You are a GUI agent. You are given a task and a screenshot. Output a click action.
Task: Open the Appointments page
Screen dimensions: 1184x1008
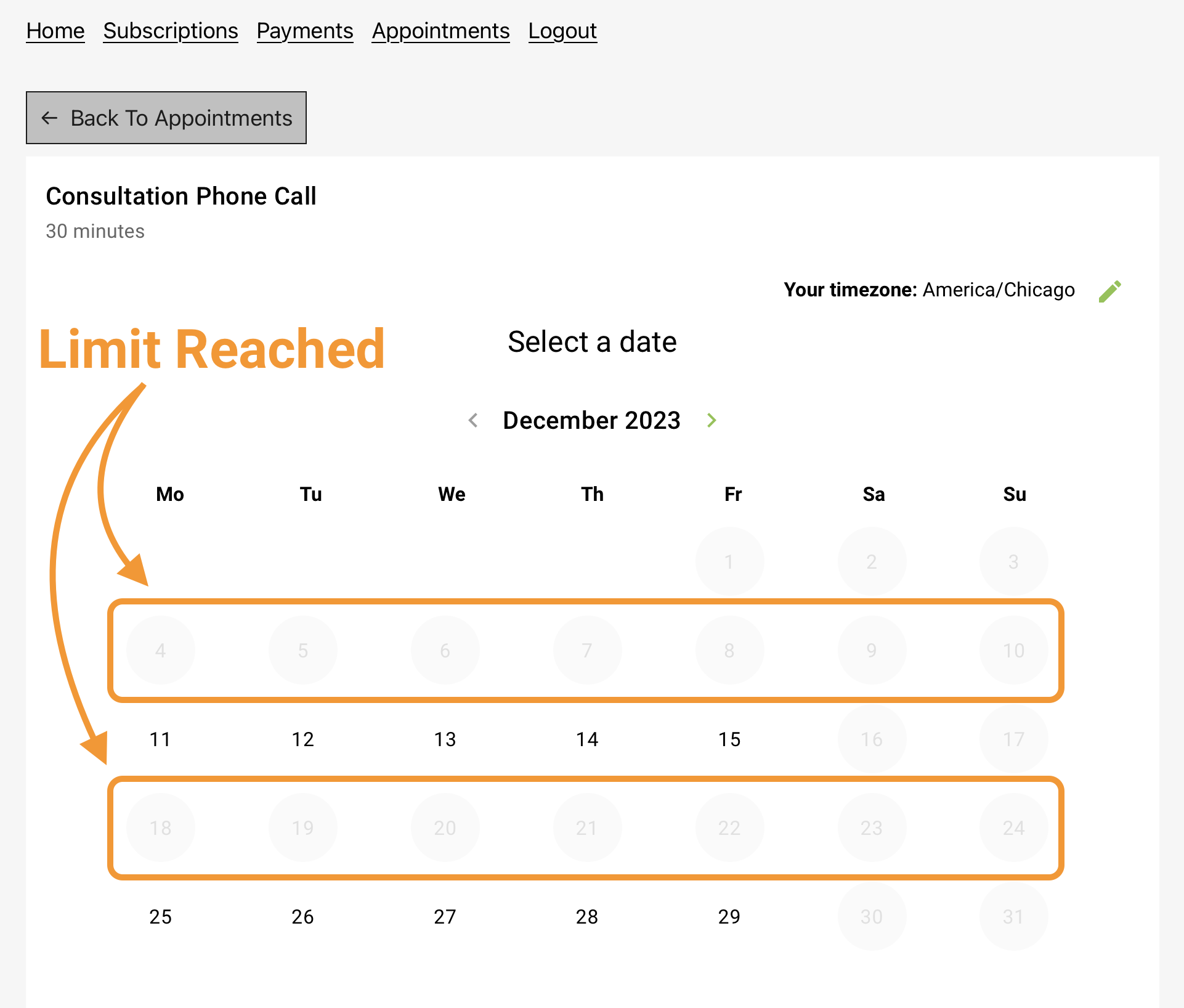click(440, 30)
